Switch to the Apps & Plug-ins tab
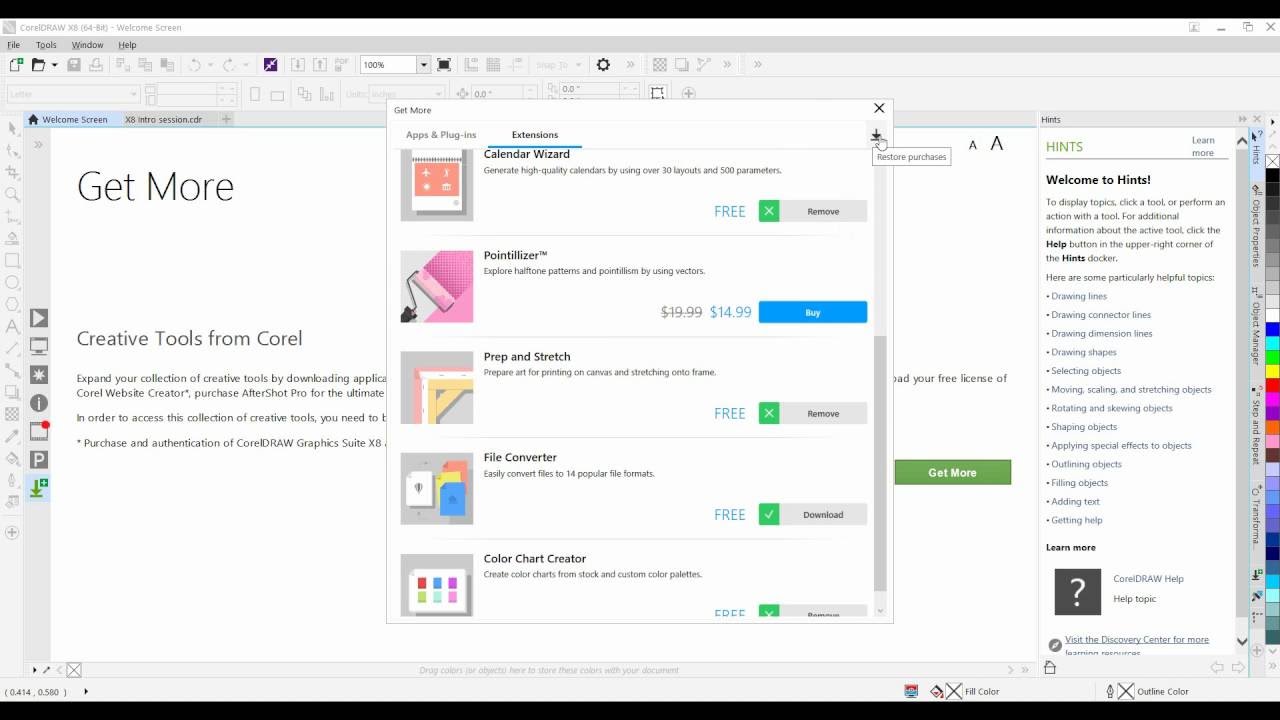 [x=441, y=135]
